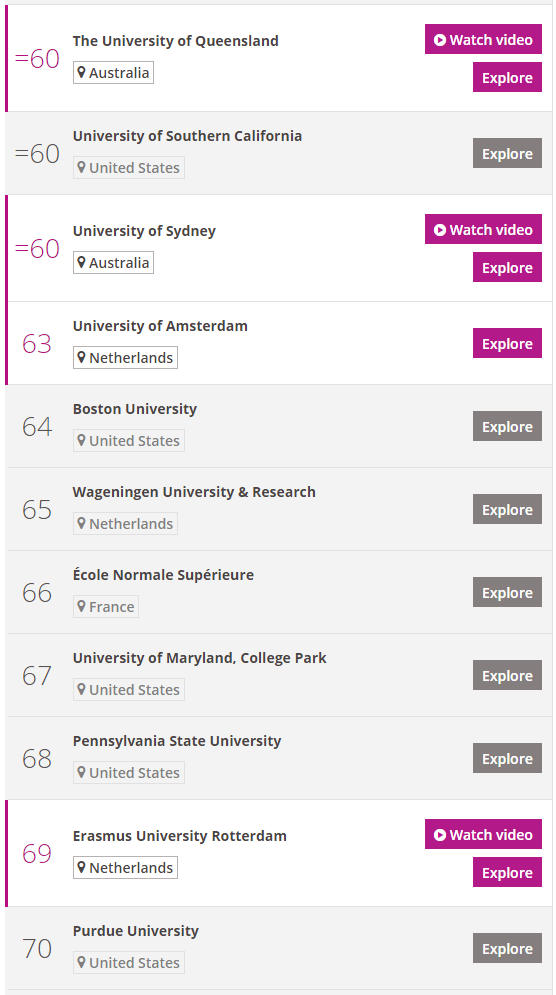Click the Netherlands tag under University of Amsterdam
556x995 pixels.
(125, 358)
